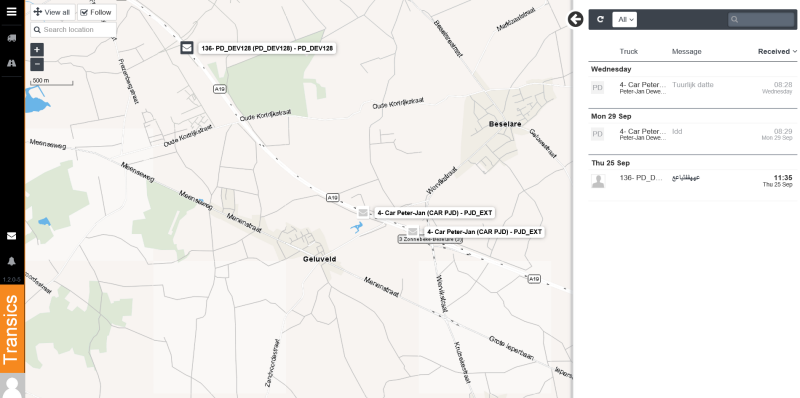
Task: Click the PD_DEV128 envelope marker on map
Action: [x=187, y=47]
